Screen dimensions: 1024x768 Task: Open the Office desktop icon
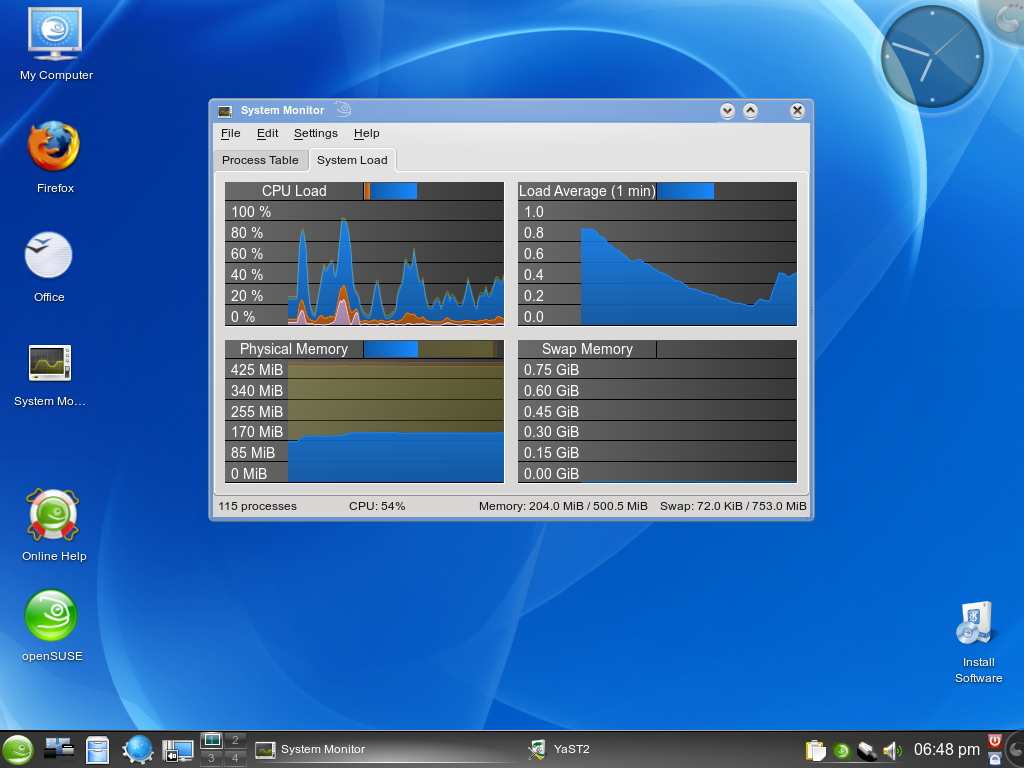(x=49, y=266)
